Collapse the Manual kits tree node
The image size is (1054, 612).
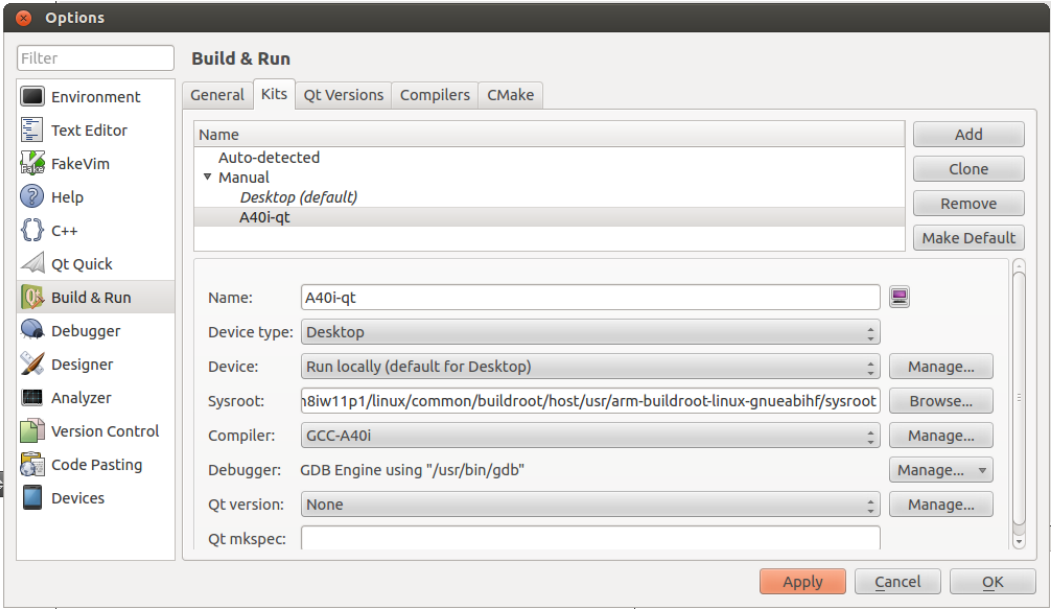(208, 177)
